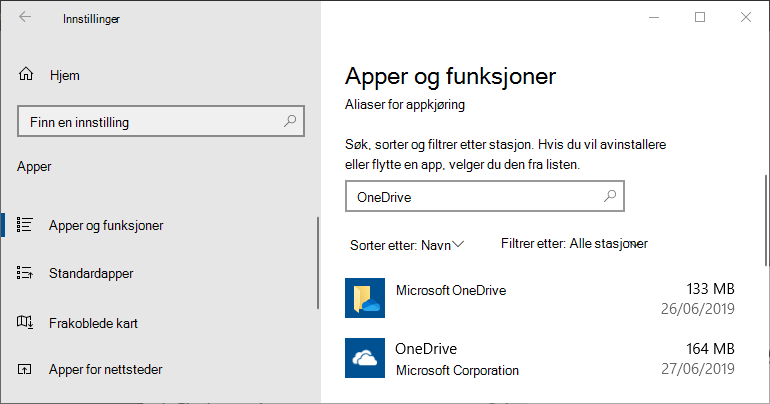770x404 pixels.
Task: Minimize the Innstillinger window
Action: tap(654, 17)
